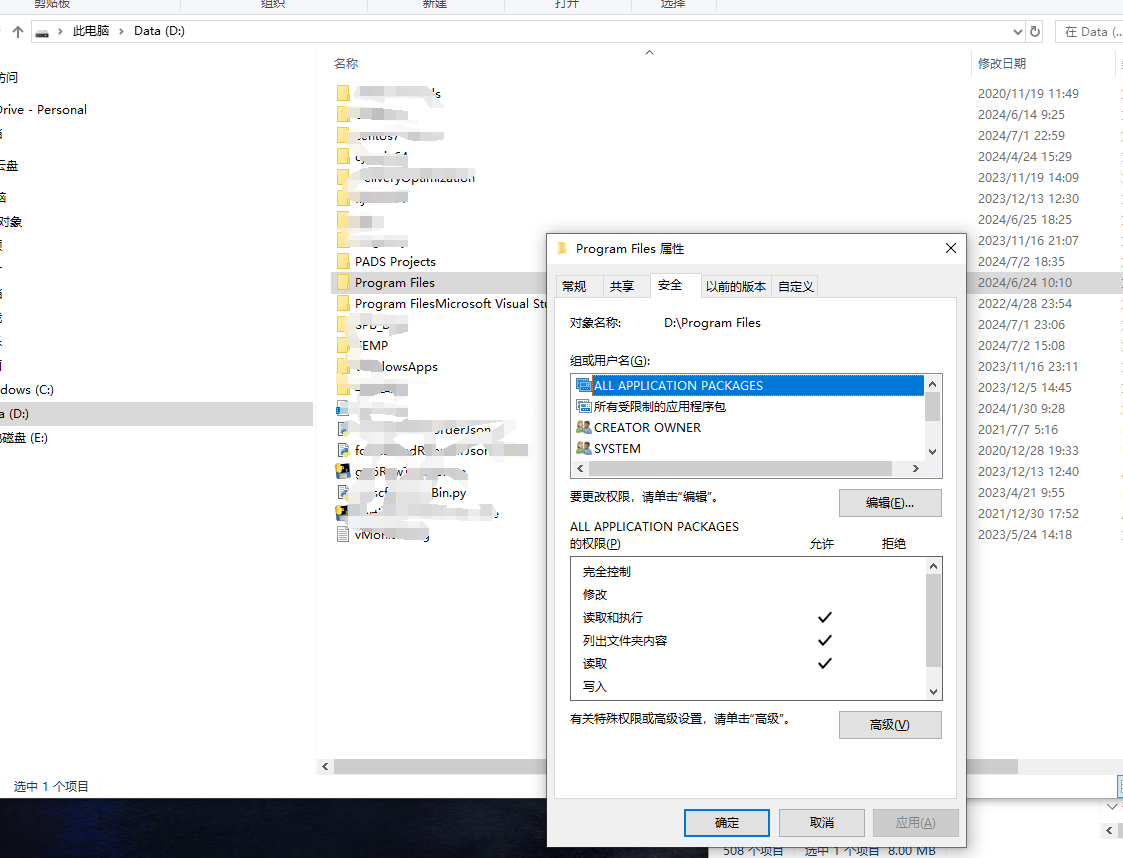Click the Up one level arrow icon
The image size is (1123, 858).
click(x=18, y=32)
